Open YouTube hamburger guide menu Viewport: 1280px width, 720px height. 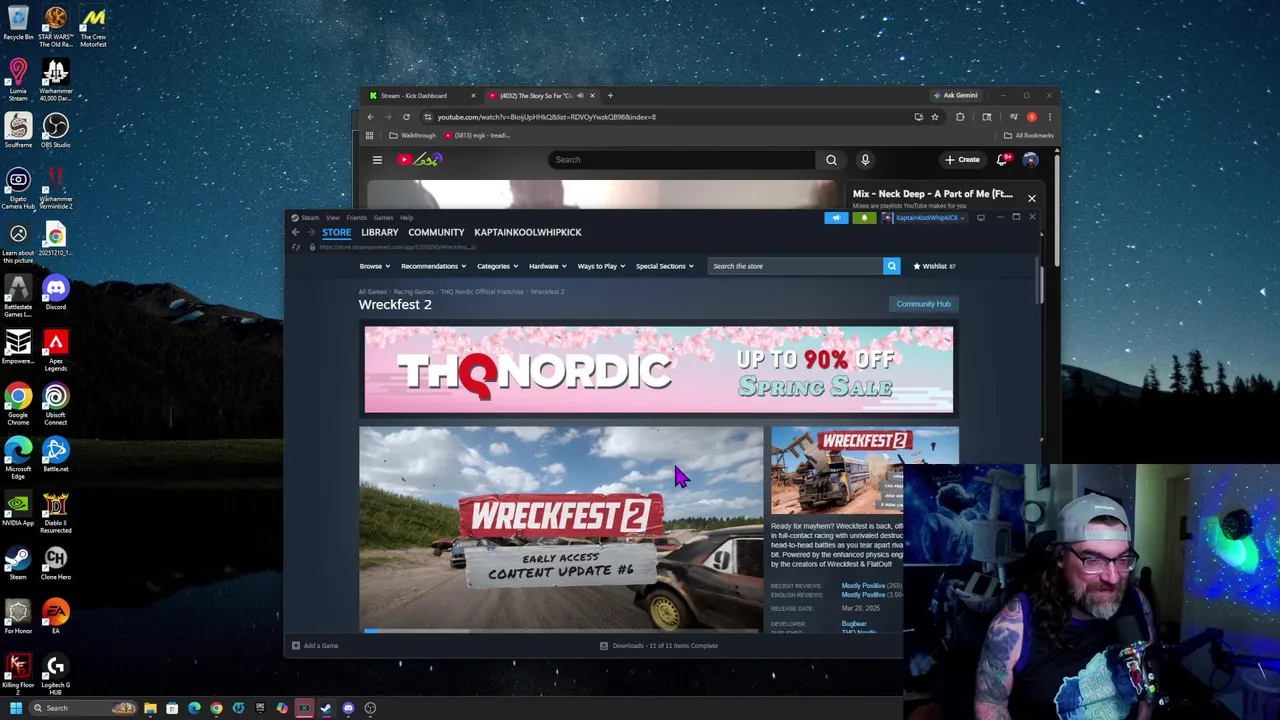click(x=377, y=159)
